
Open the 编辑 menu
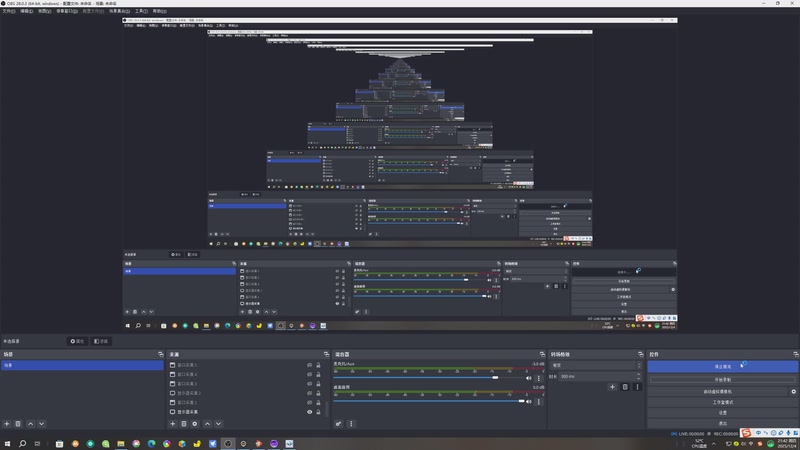(27, 11)
